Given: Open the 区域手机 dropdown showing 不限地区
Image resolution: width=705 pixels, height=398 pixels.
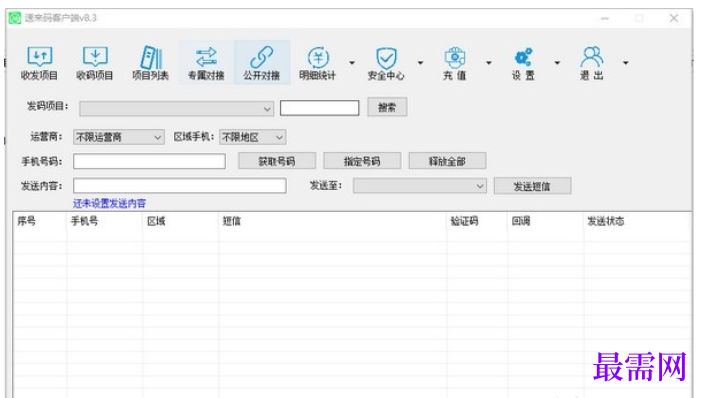Looking at the screenshot, I should coord(252,137).
